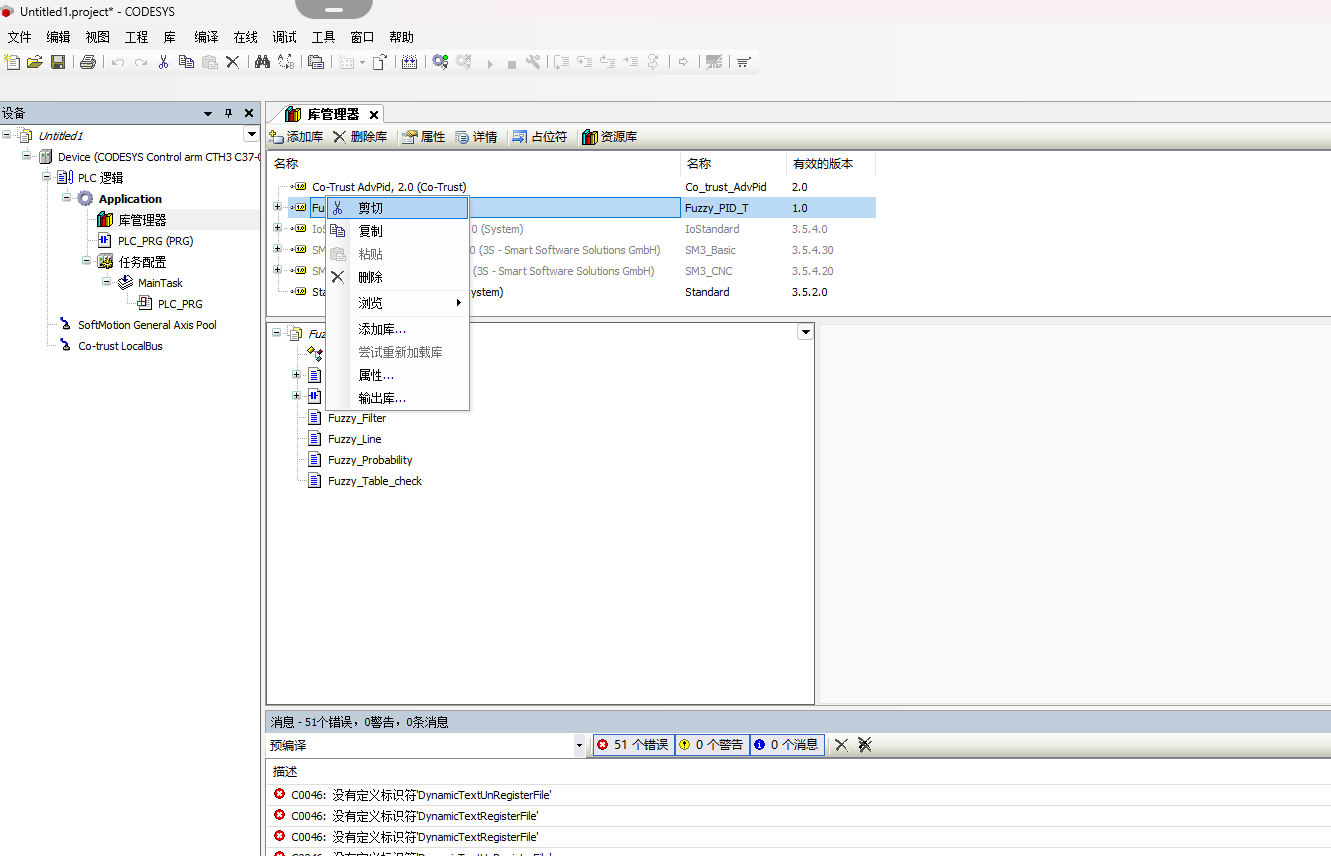Select the Fuzzy_Filter item
This screenshot has width=1331, height=856.
pos(357,418)
